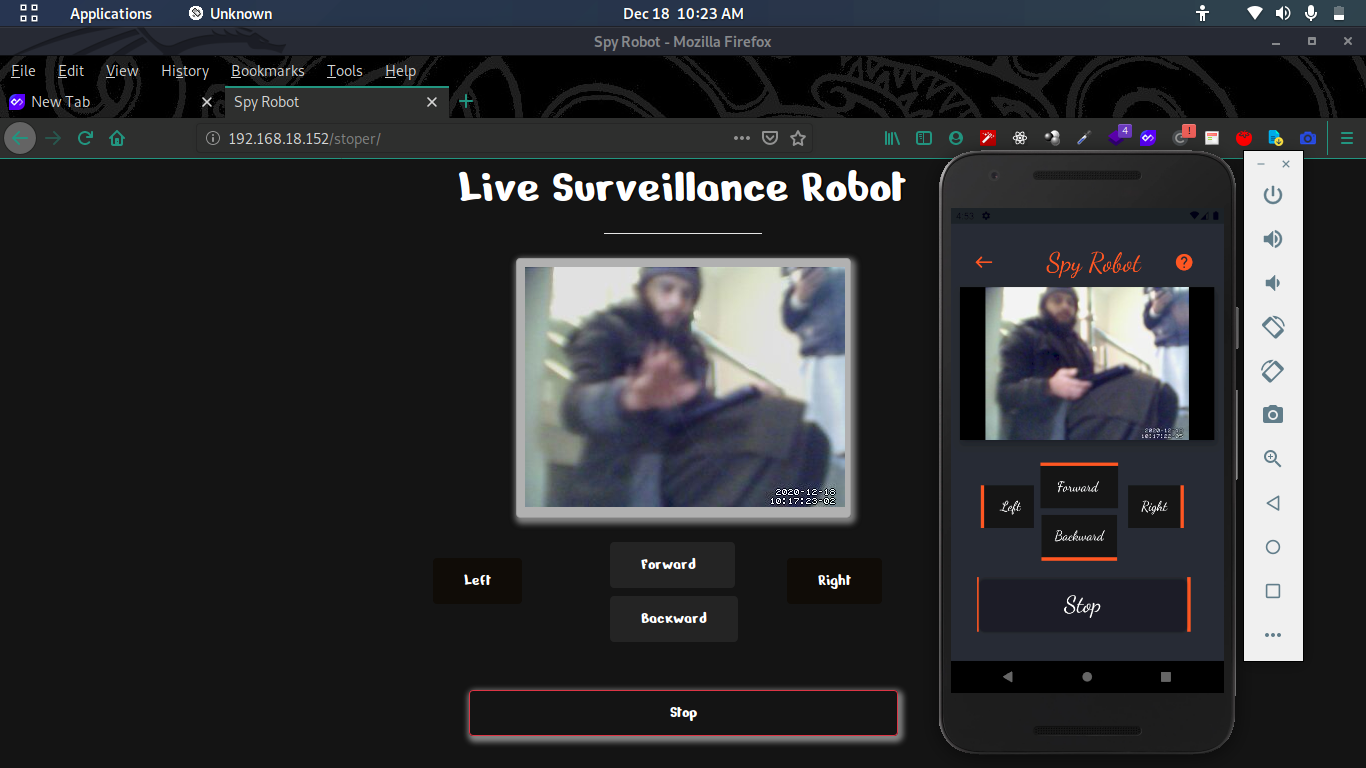
Task: Open Firefox hamburger menu
Action: coord(1346,138)
